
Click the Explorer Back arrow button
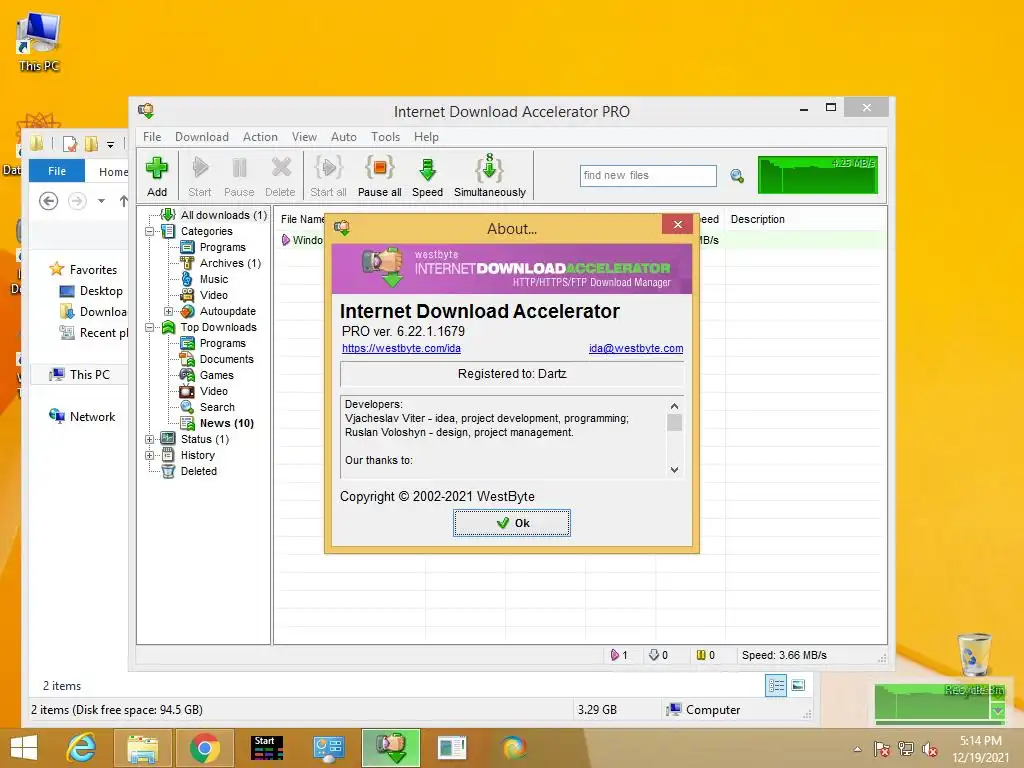coord(48,201)
